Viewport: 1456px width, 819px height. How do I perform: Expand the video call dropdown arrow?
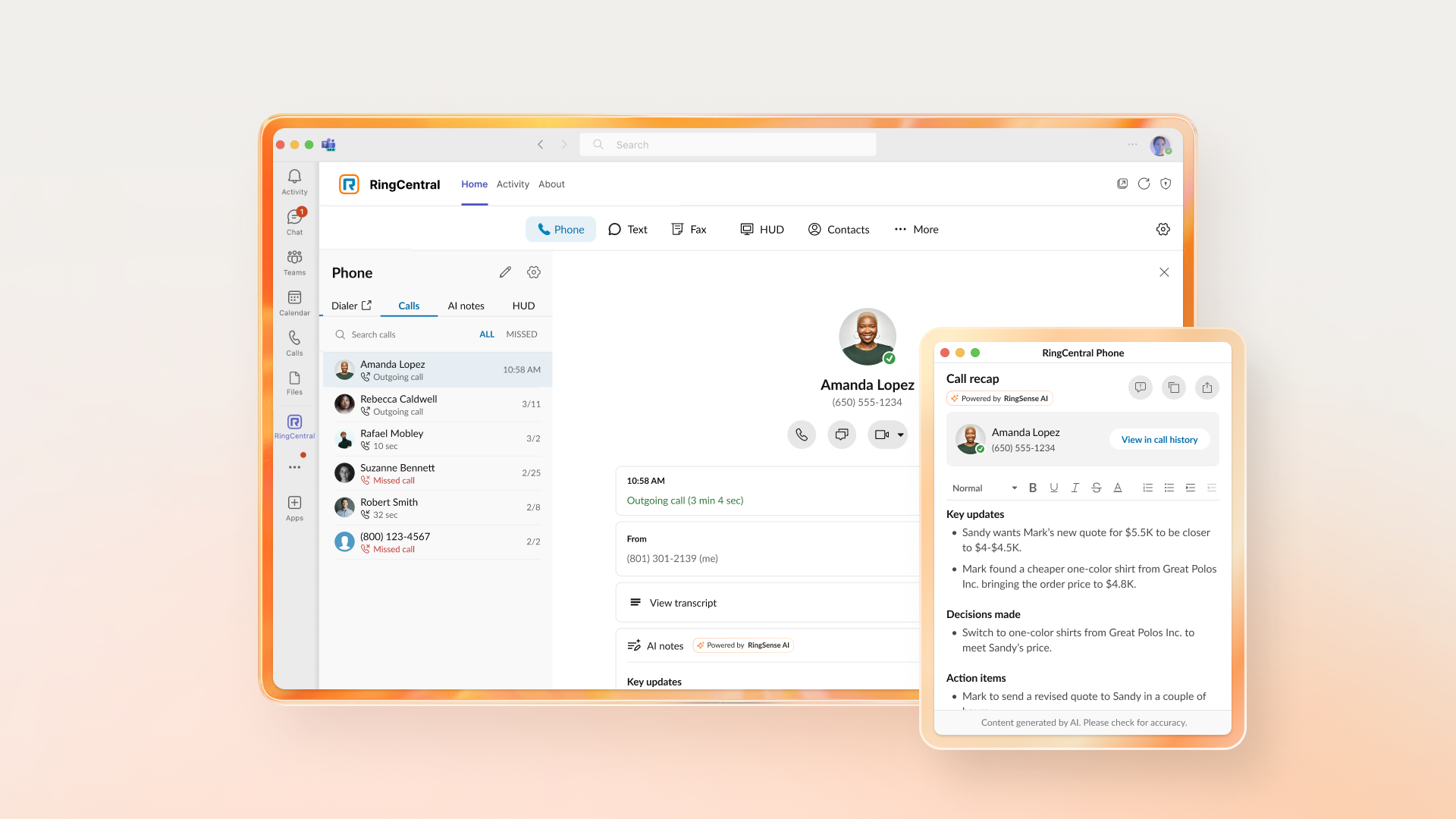tap(901, 435)
